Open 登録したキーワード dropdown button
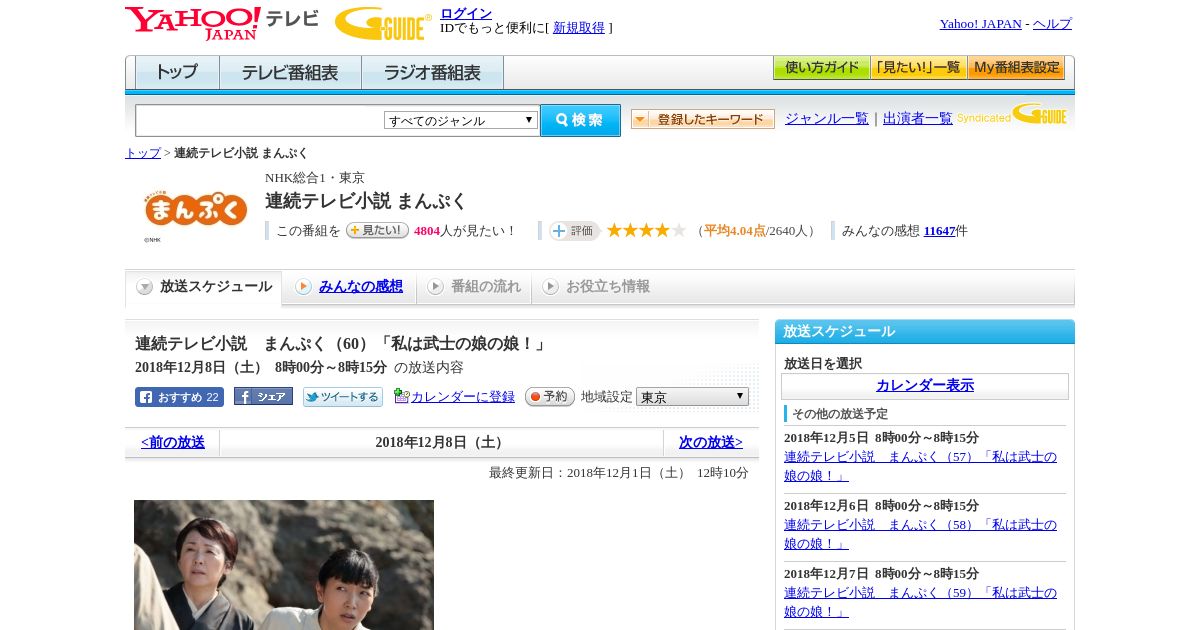The width and height of the screenshot is (1200, 630). 703,119
